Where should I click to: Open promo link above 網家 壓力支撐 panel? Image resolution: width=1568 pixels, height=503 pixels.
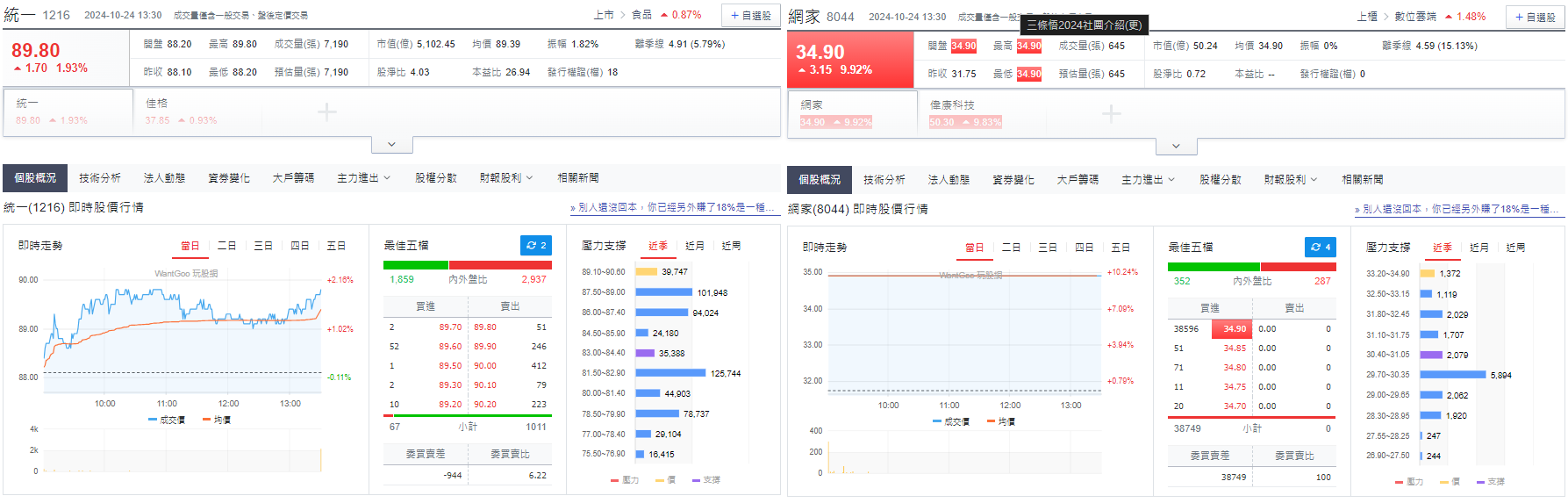click(x=1457, y=209)
